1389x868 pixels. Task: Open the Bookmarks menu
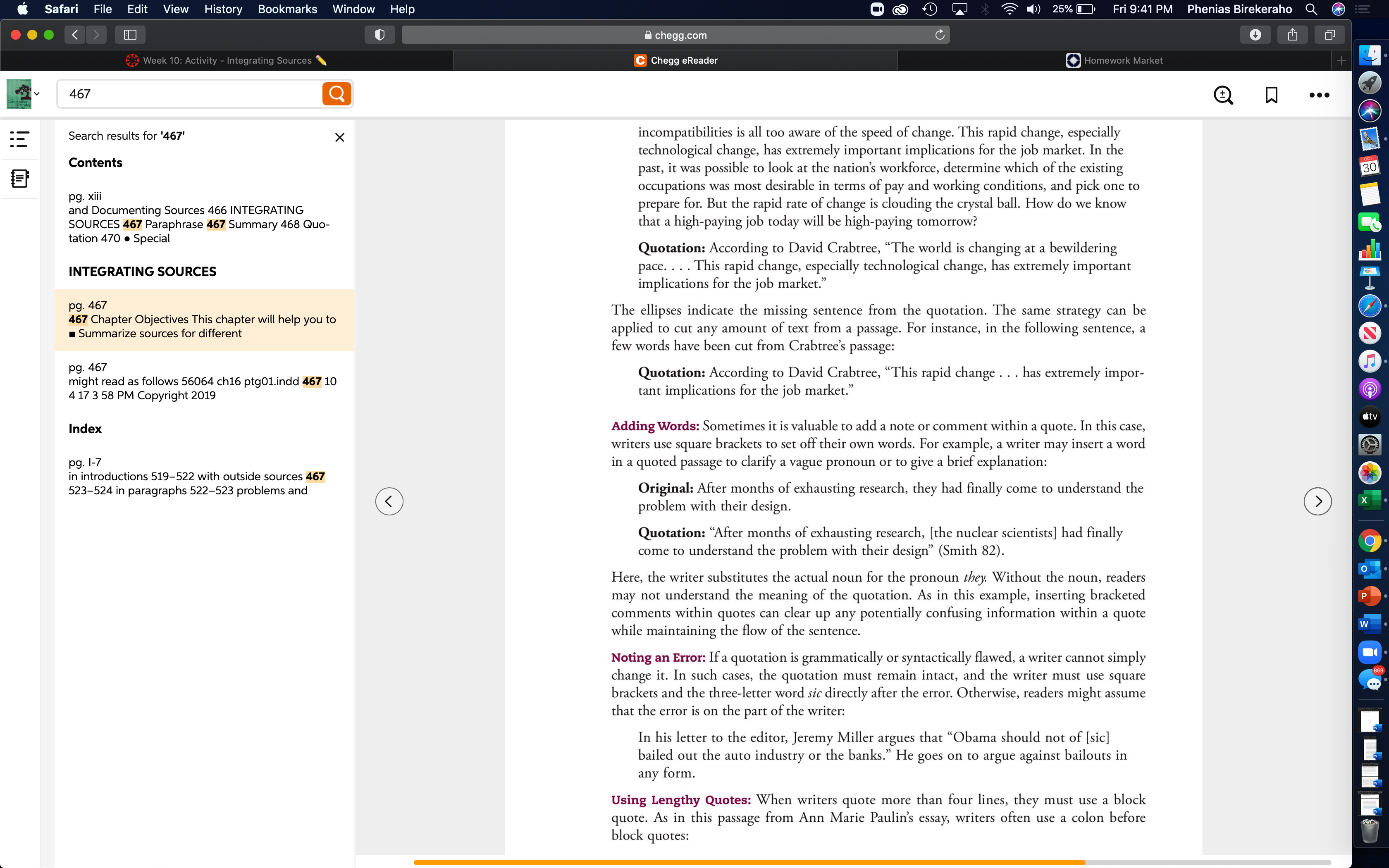pyautogui.click(x=288, y=9)
